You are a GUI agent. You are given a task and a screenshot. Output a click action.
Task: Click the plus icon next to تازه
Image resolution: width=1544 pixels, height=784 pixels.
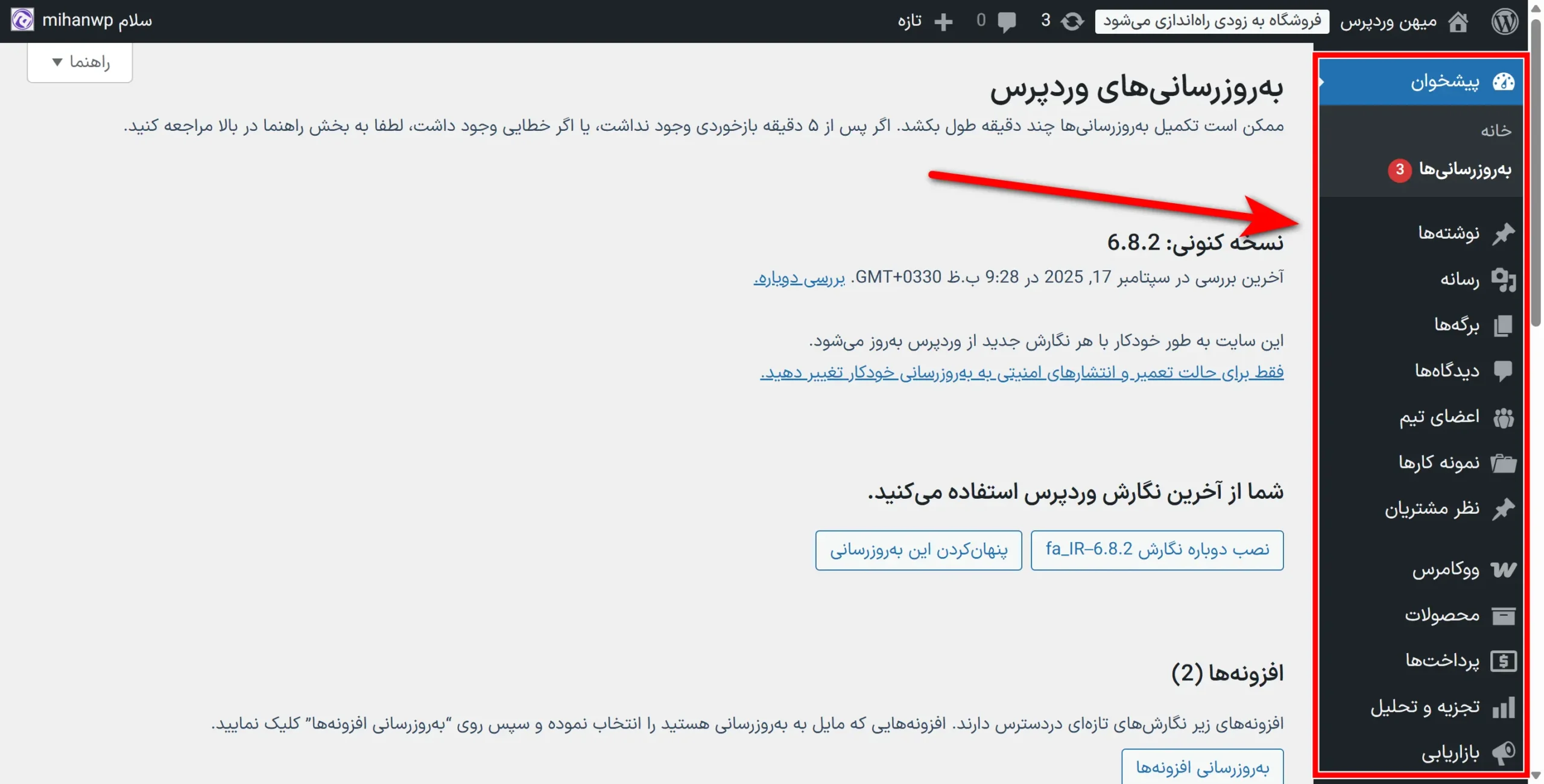click(943, 22)
